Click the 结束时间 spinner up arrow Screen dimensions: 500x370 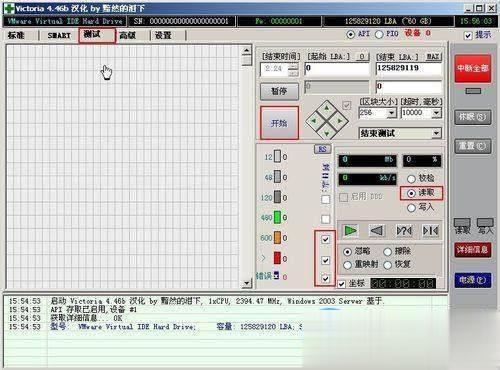293,66
